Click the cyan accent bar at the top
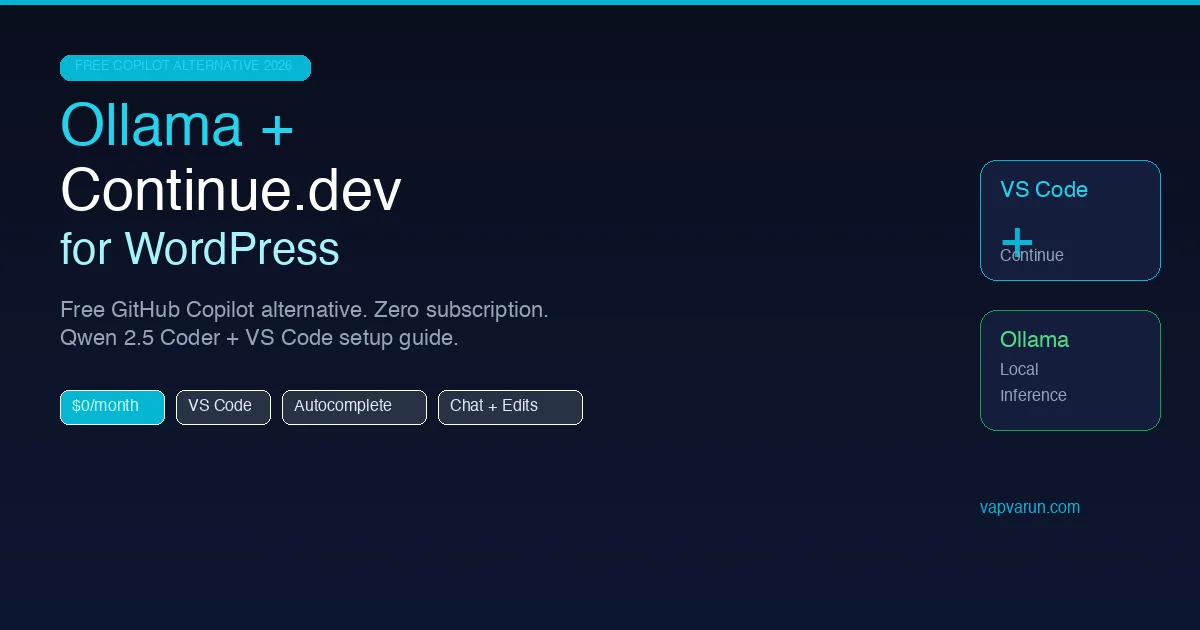Viewport: 1200px width, 630px height. pos(600,2)
